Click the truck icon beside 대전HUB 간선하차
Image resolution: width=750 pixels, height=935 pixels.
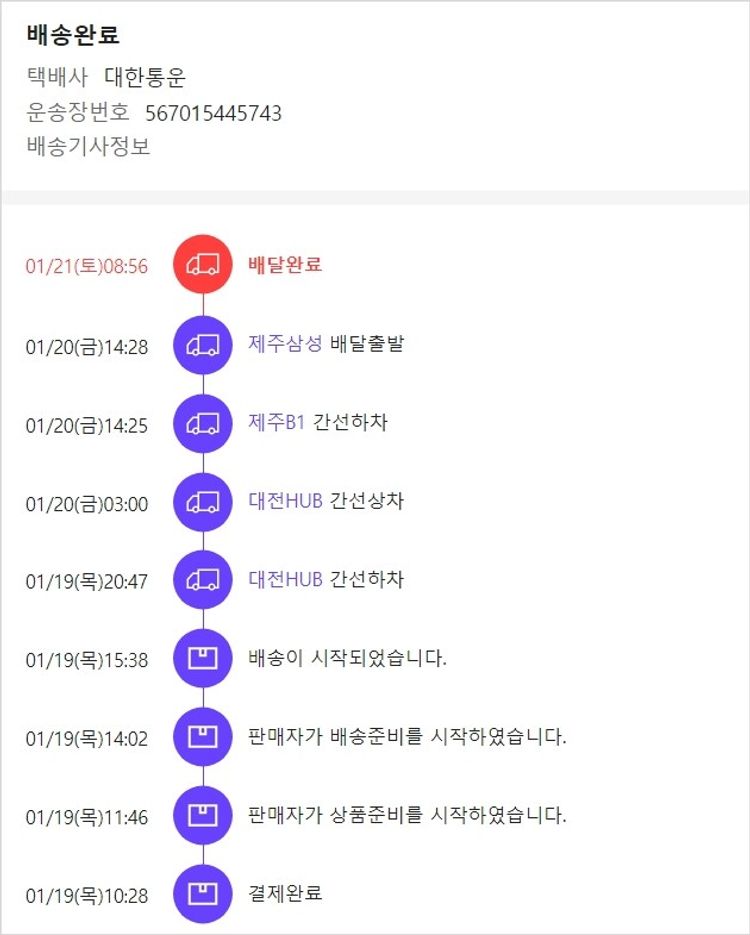tap(203, 580)
